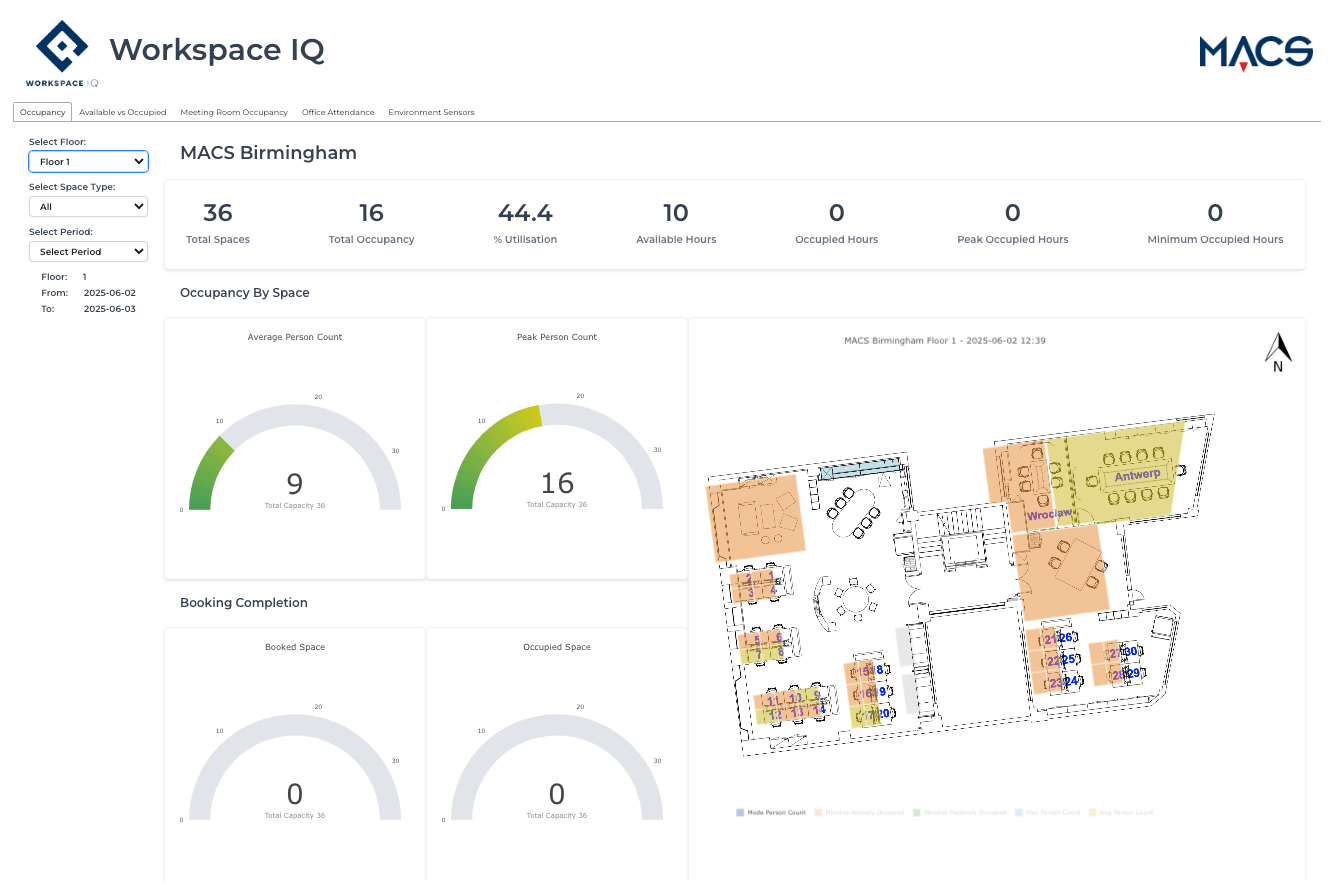This screenshot has height=892, width=1343.
Task: Click desk 28 on the floor plan
Action: (x=1119, y=675)
